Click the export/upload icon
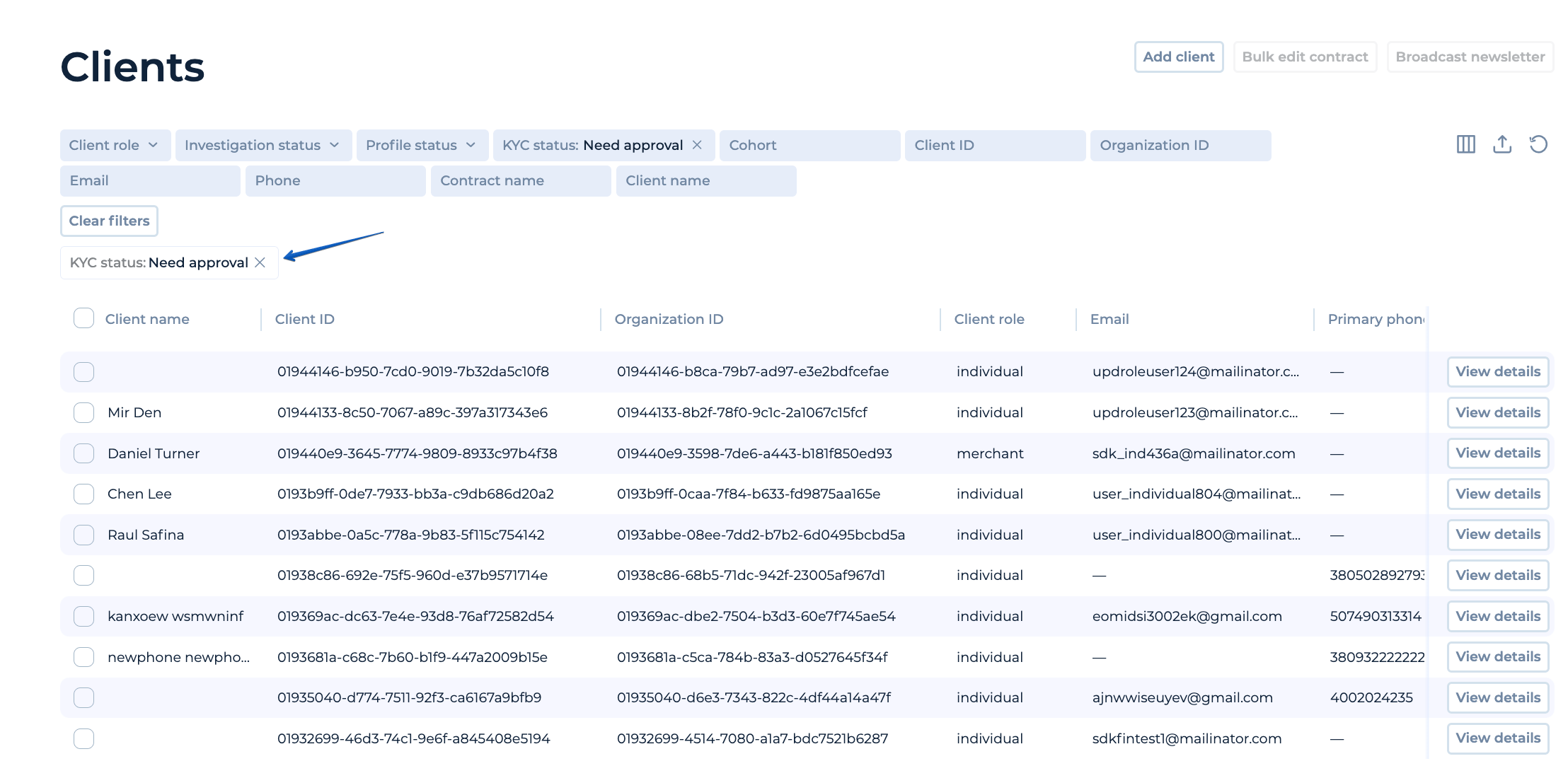Viewport: 1568px width, 778px height. (x=1502, y=144)
